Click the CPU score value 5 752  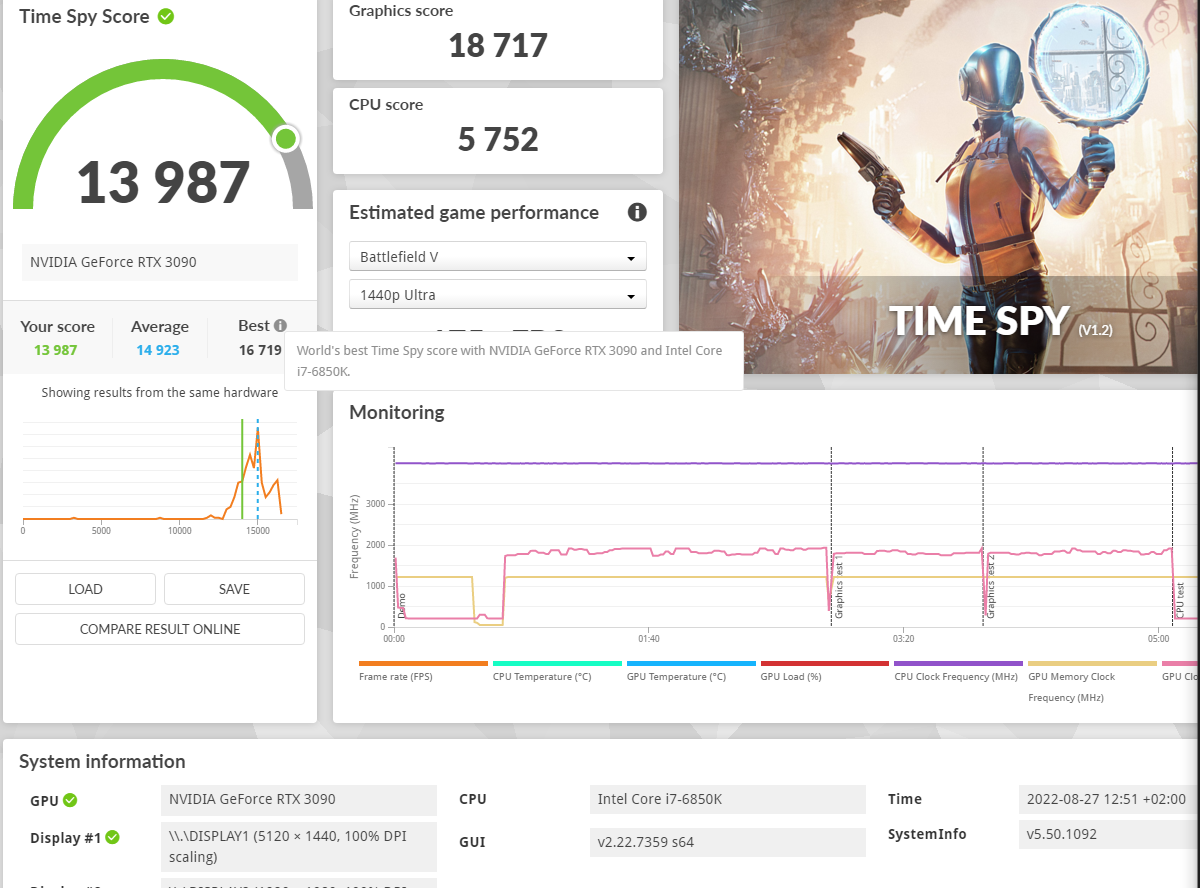click(x=498, y=139)
